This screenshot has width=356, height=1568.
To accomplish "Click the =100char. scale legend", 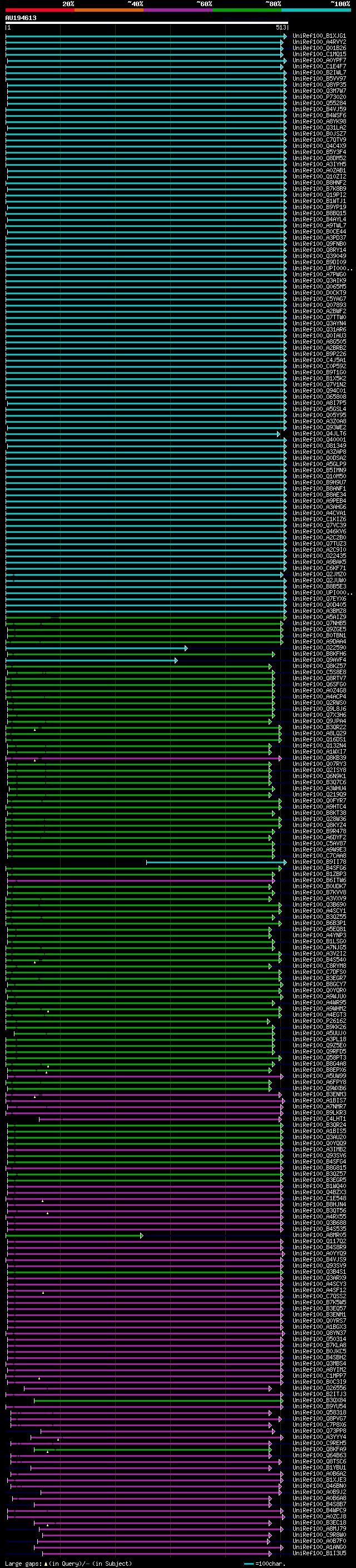I will pyautogui.click(x=264, y=1563).
